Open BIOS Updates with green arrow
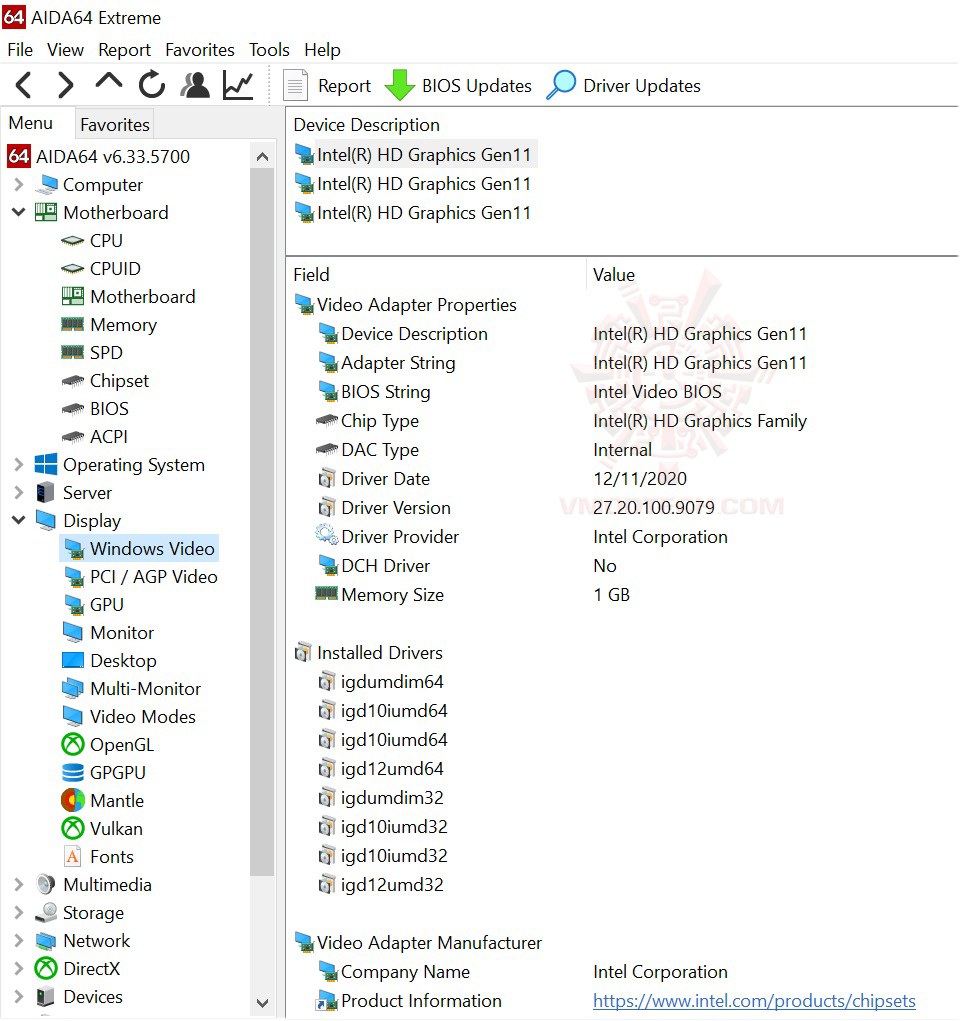This screenshot has width=961, height=1021. pyautogui.click(x=458, y=85)
